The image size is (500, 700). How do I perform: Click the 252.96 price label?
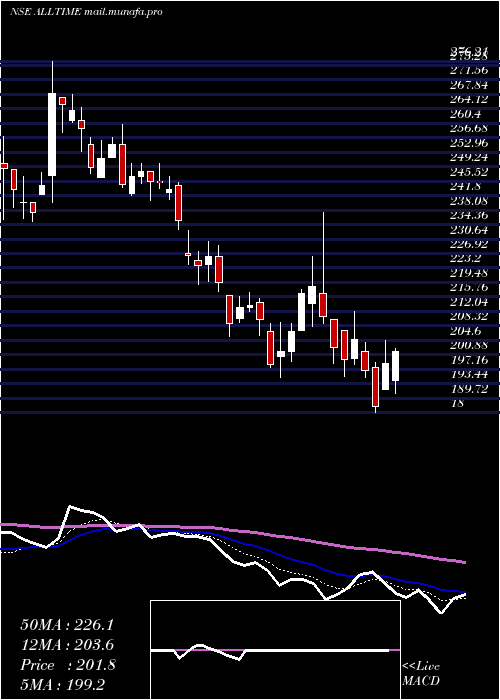[469, 143]
